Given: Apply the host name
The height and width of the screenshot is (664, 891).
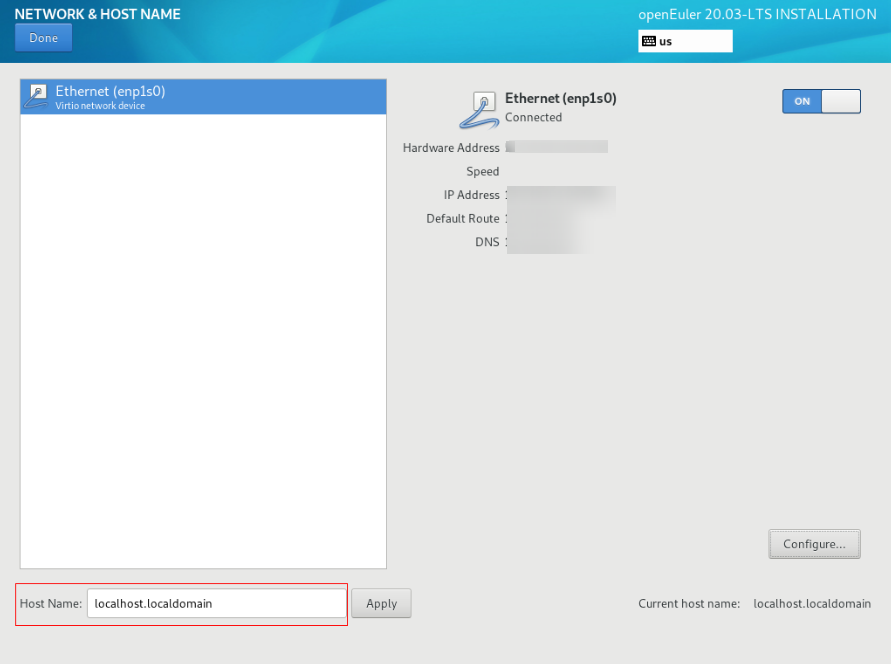Looking at the screenshot, I should click(x=381, y=603).
